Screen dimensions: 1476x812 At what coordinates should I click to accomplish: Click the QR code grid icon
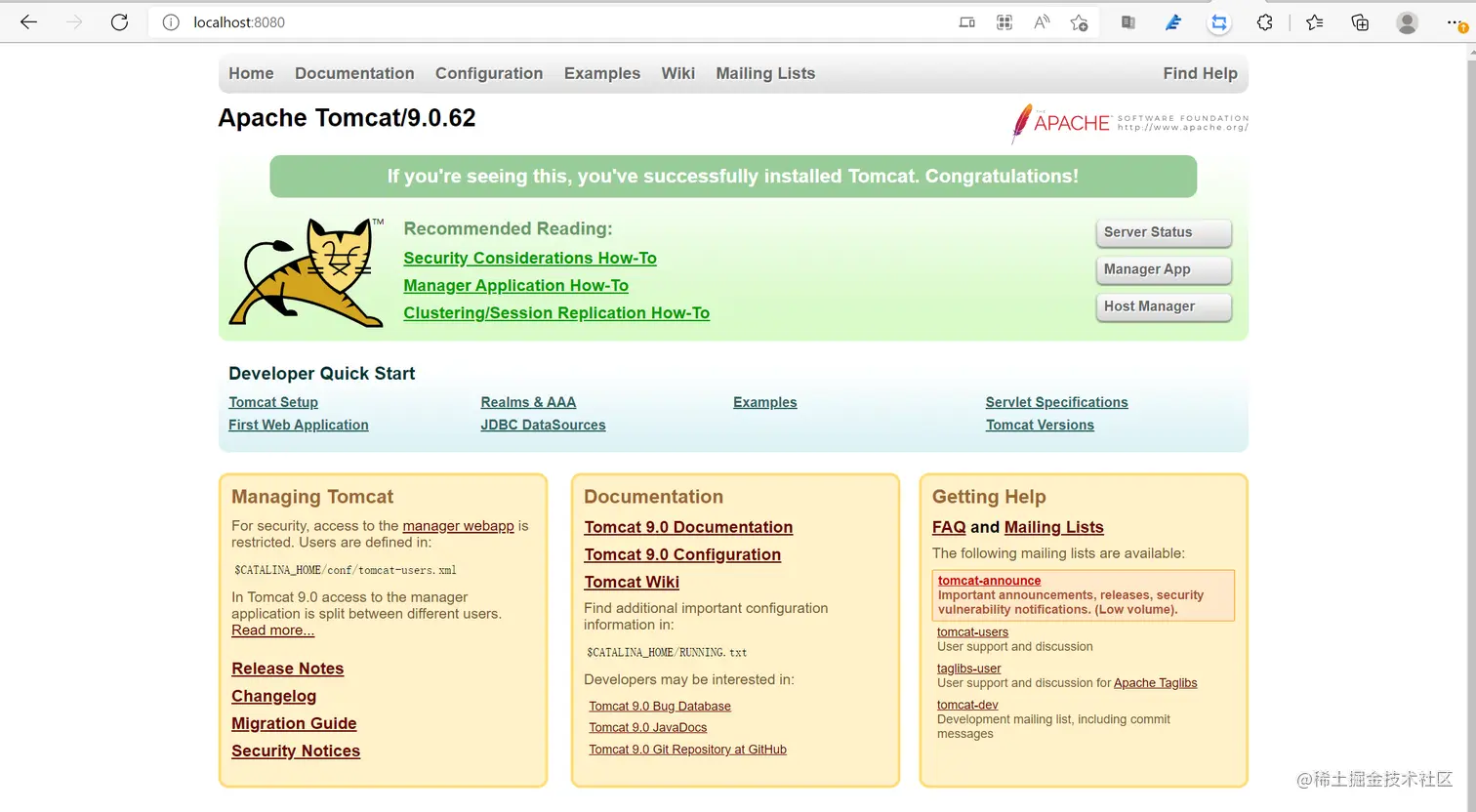[1004, 22]
